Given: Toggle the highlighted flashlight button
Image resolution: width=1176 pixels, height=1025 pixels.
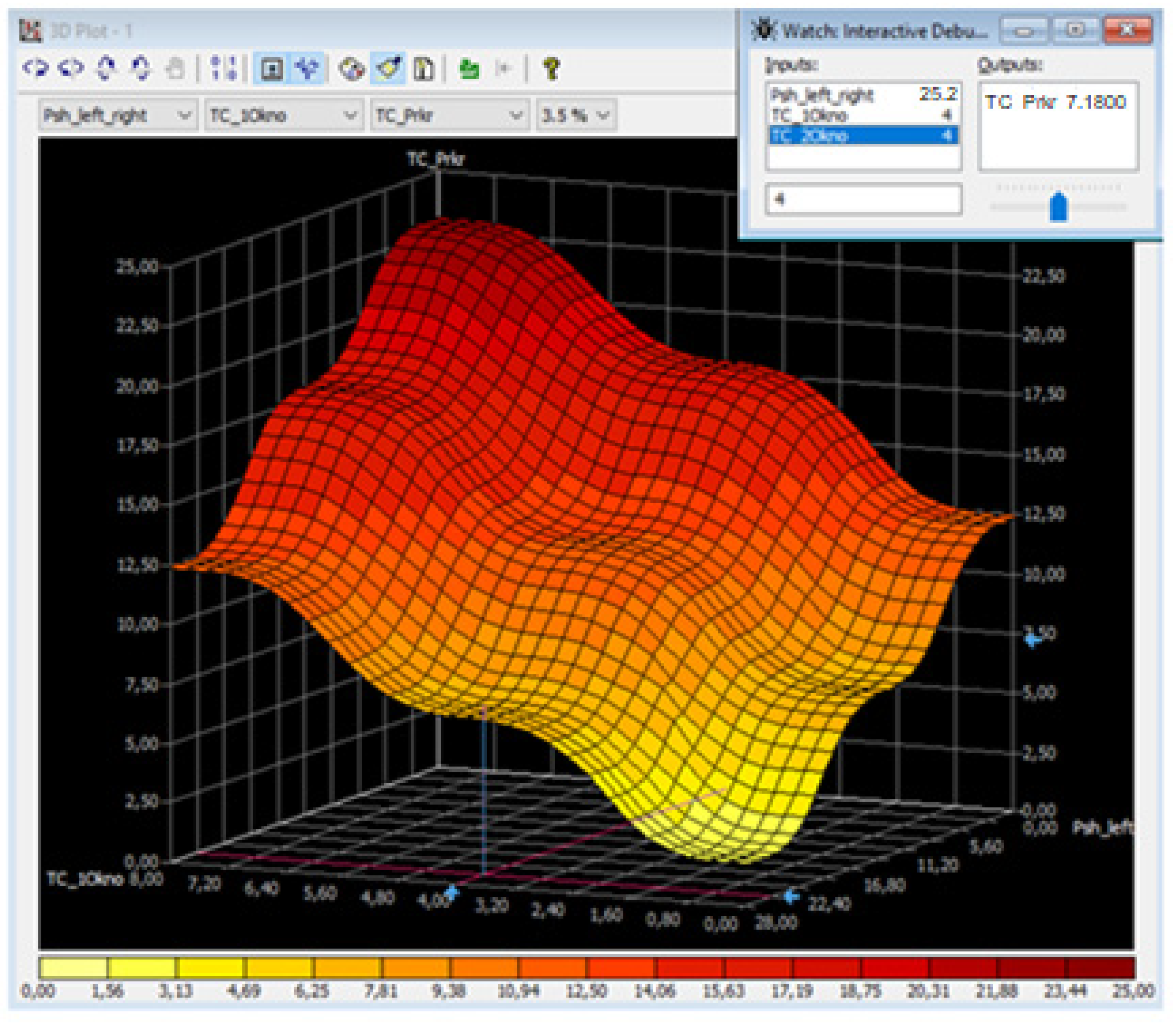Looking at the screenshot, I should point(387,69).
